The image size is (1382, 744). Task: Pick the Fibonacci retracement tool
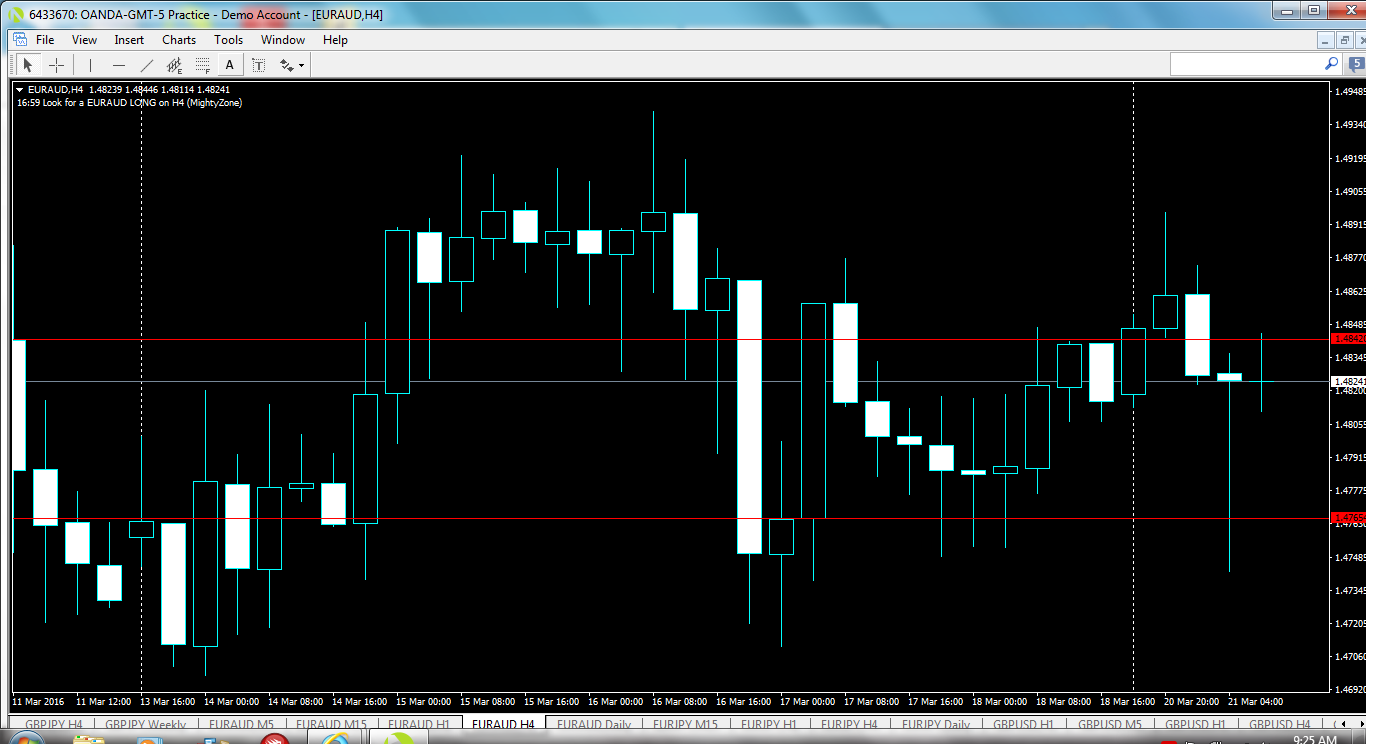(202, 65)
